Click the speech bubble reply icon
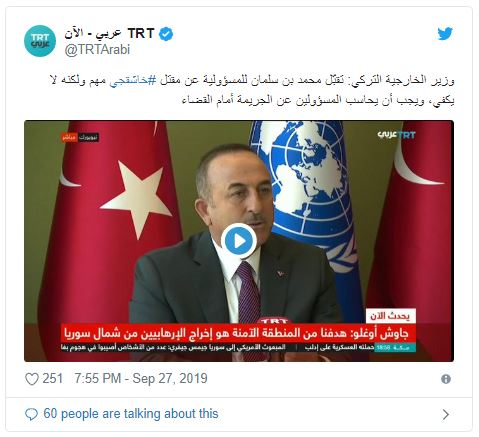This screenshot has height=437, width=479. [x=32, y=414]
